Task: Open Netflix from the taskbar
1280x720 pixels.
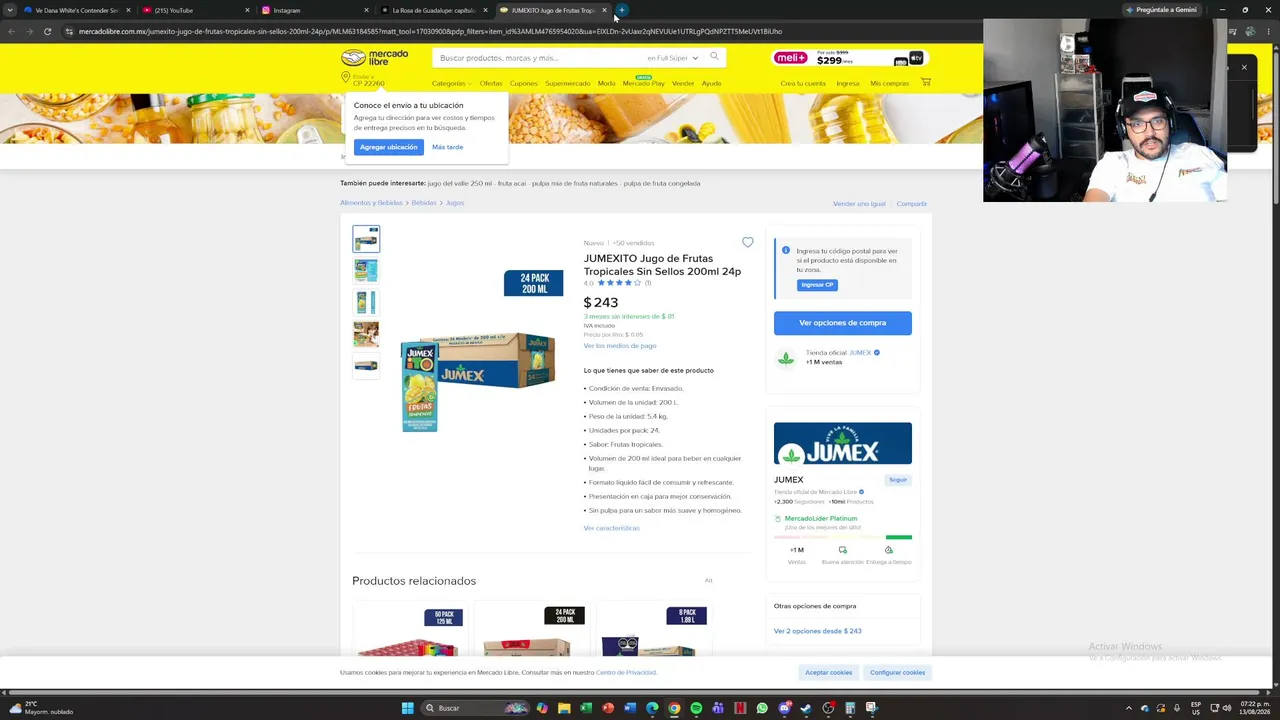Action: pos(740,708)
